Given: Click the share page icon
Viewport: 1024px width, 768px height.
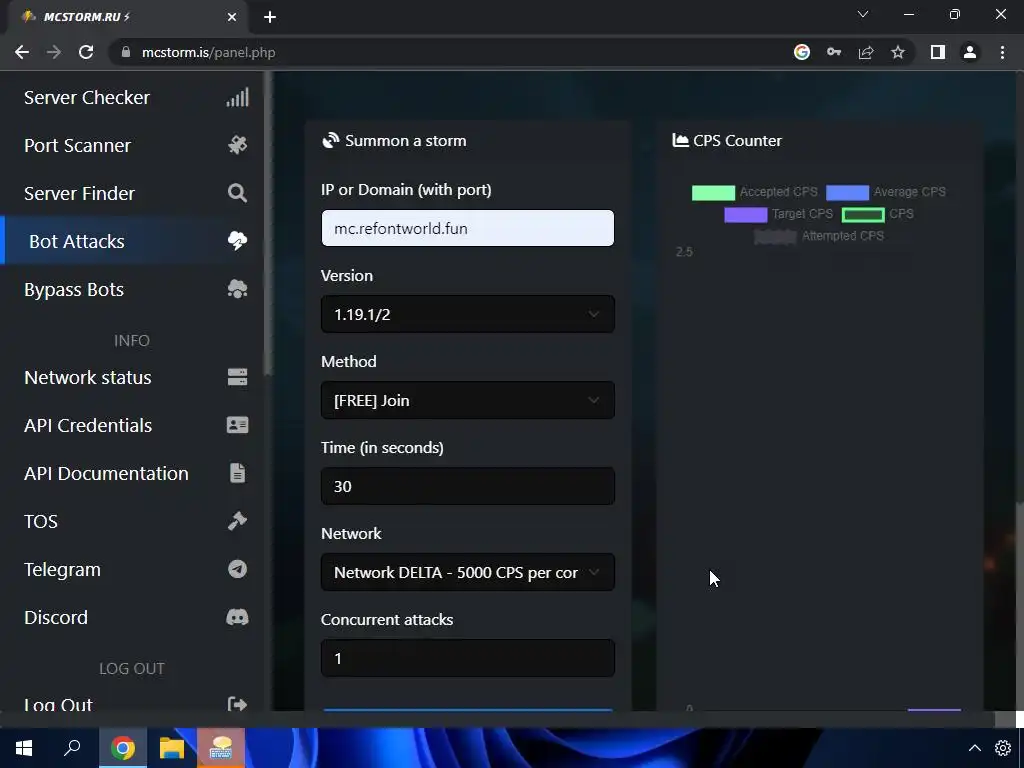Looking at the screenshot, I should [x=866, y=52].
